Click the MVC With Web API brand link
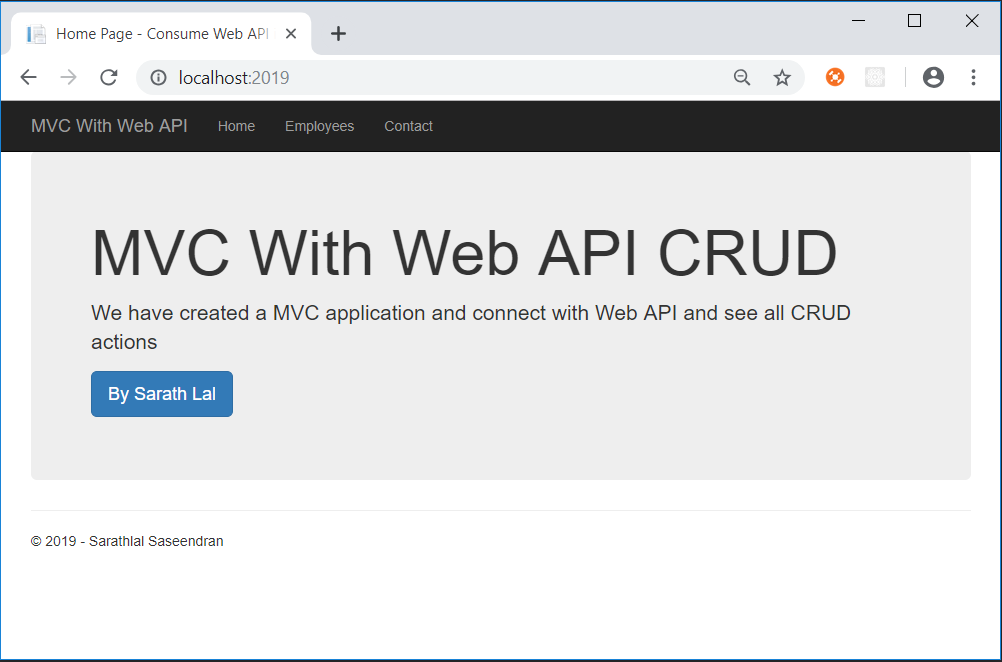This screenshot has width=1002, height=662. 108,126
